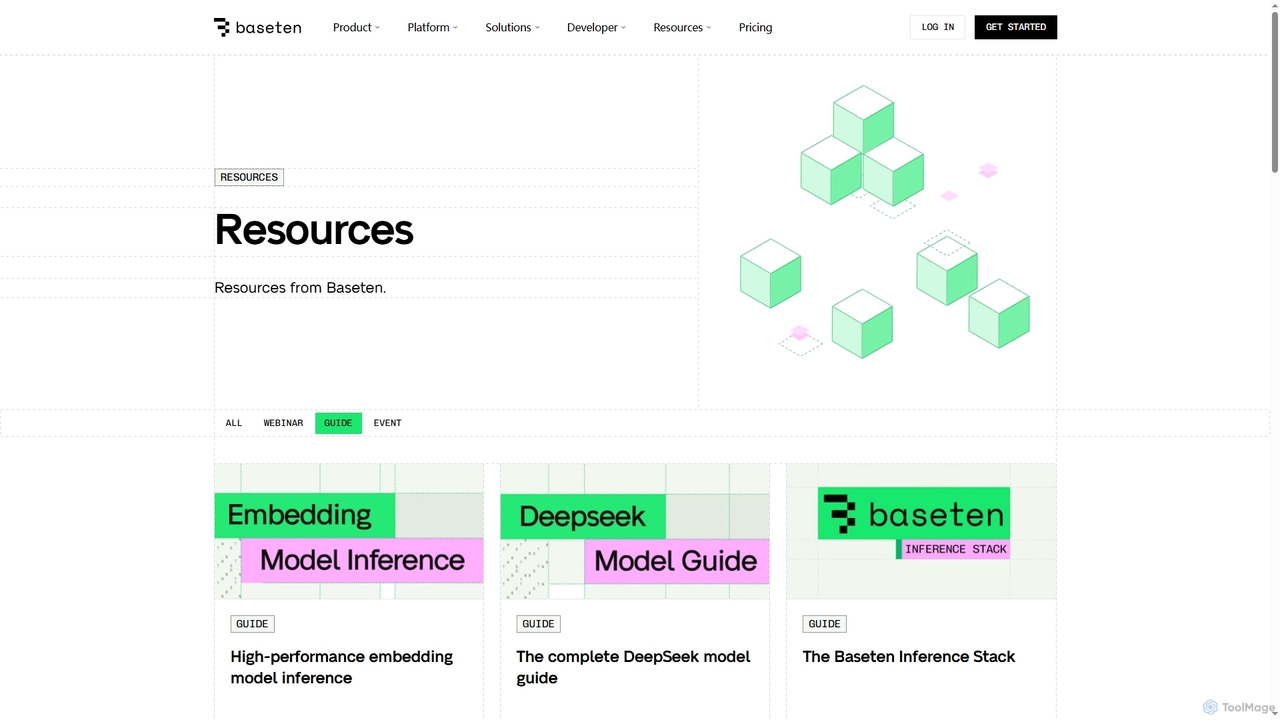Open the Embedding Model Inference thumbnail

click(349, 531)
